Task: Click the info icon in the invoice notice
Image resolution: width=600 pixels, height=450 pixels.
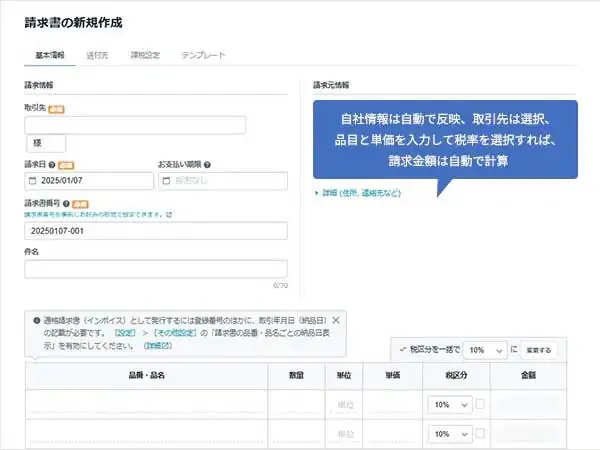Action: pos(37,321)
